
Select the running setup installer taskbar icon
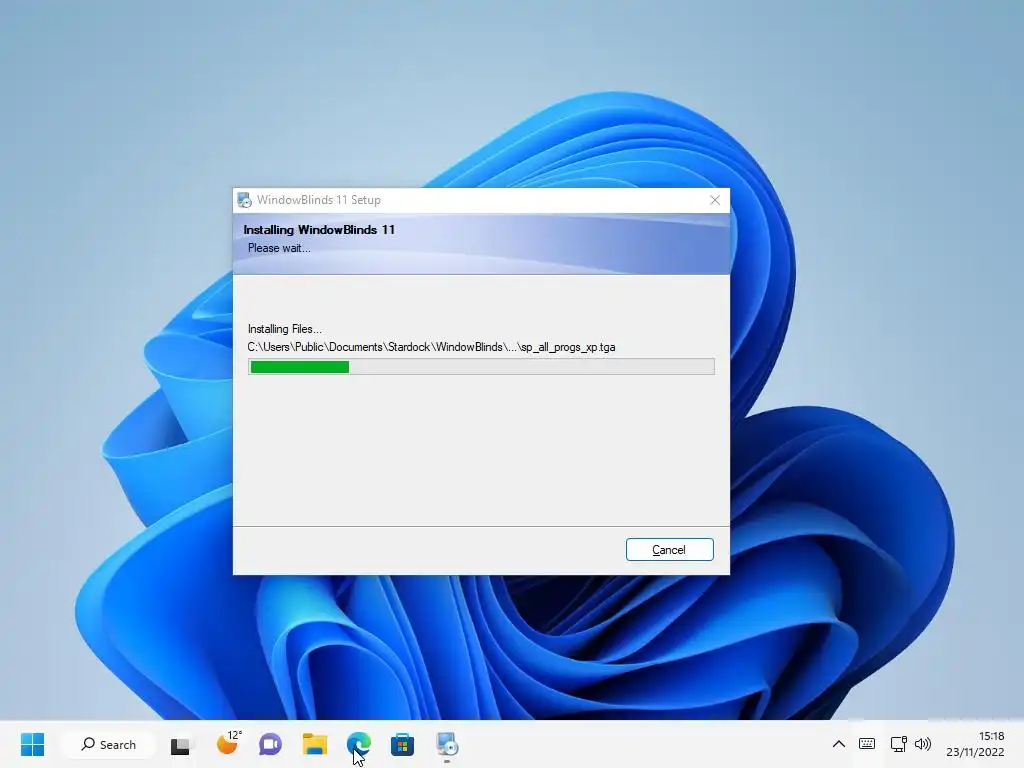[447, 744]
